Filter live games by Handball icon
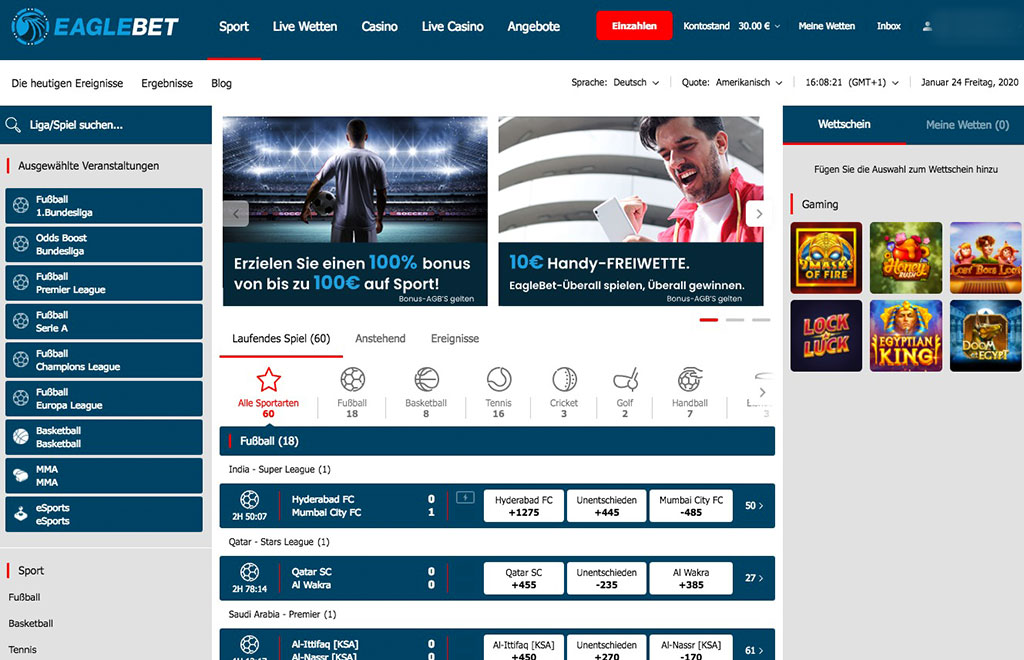The width and height of the screenshot is (1024, 660). tap(690, 379)
